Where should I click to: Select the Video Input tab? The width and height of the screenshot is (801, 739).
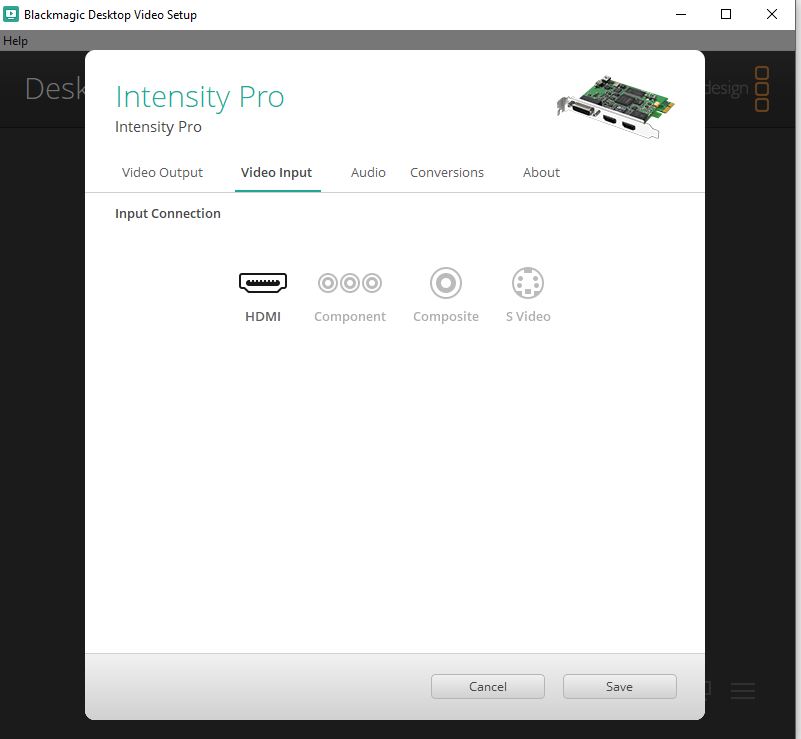[x=276, y=173]
